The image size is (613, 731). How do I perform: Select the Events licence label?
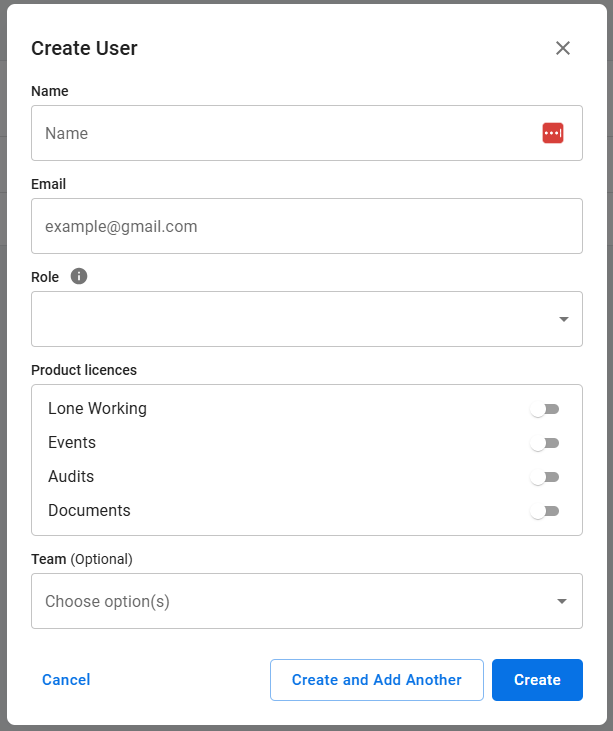tap(72, 443)
